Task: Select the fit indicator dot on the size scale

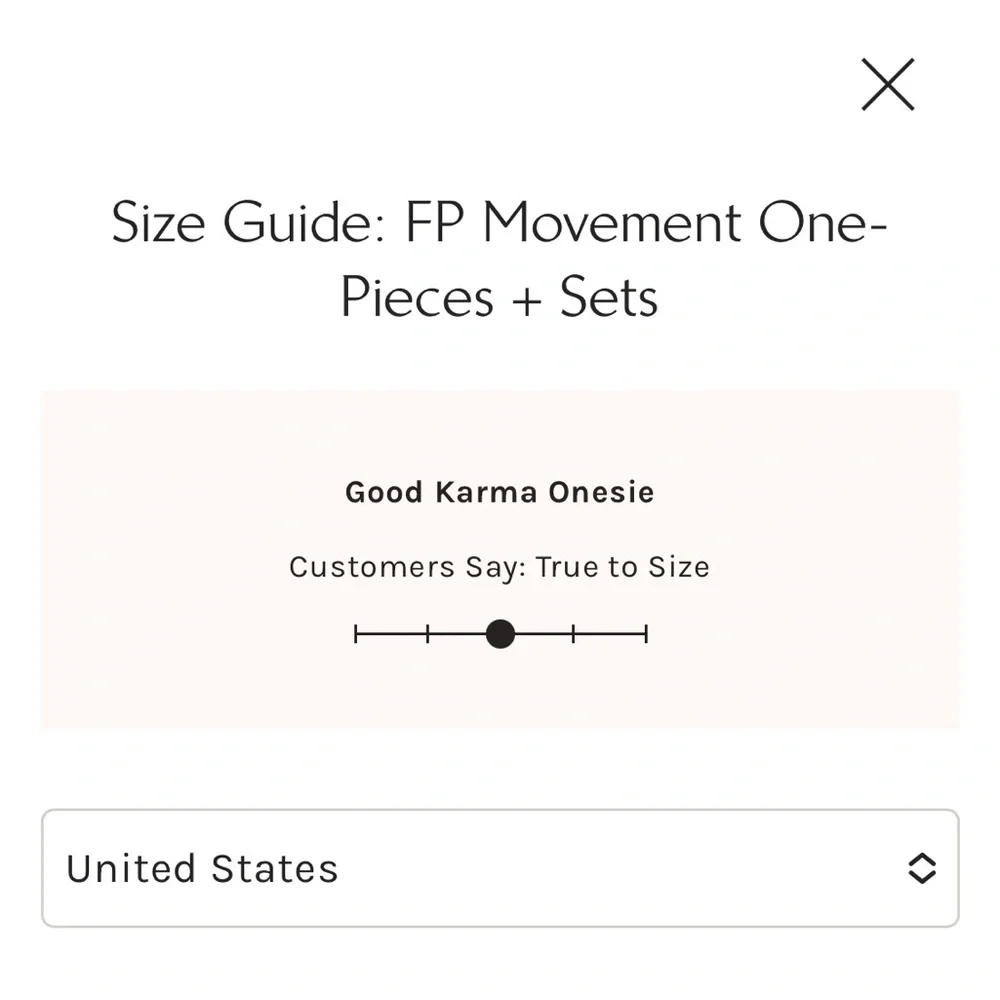Action: [x=500, y=634]
